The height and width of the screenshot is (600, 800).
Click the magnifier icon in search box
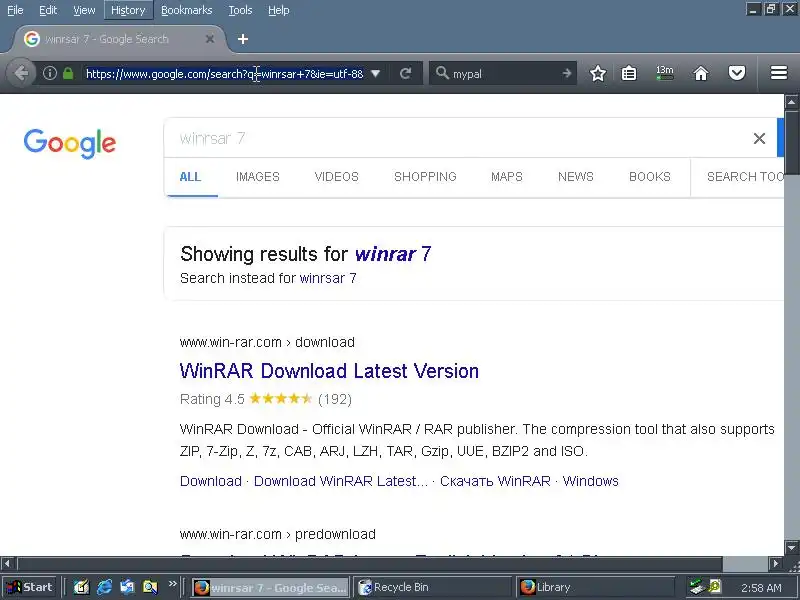[x=442, y=73]
